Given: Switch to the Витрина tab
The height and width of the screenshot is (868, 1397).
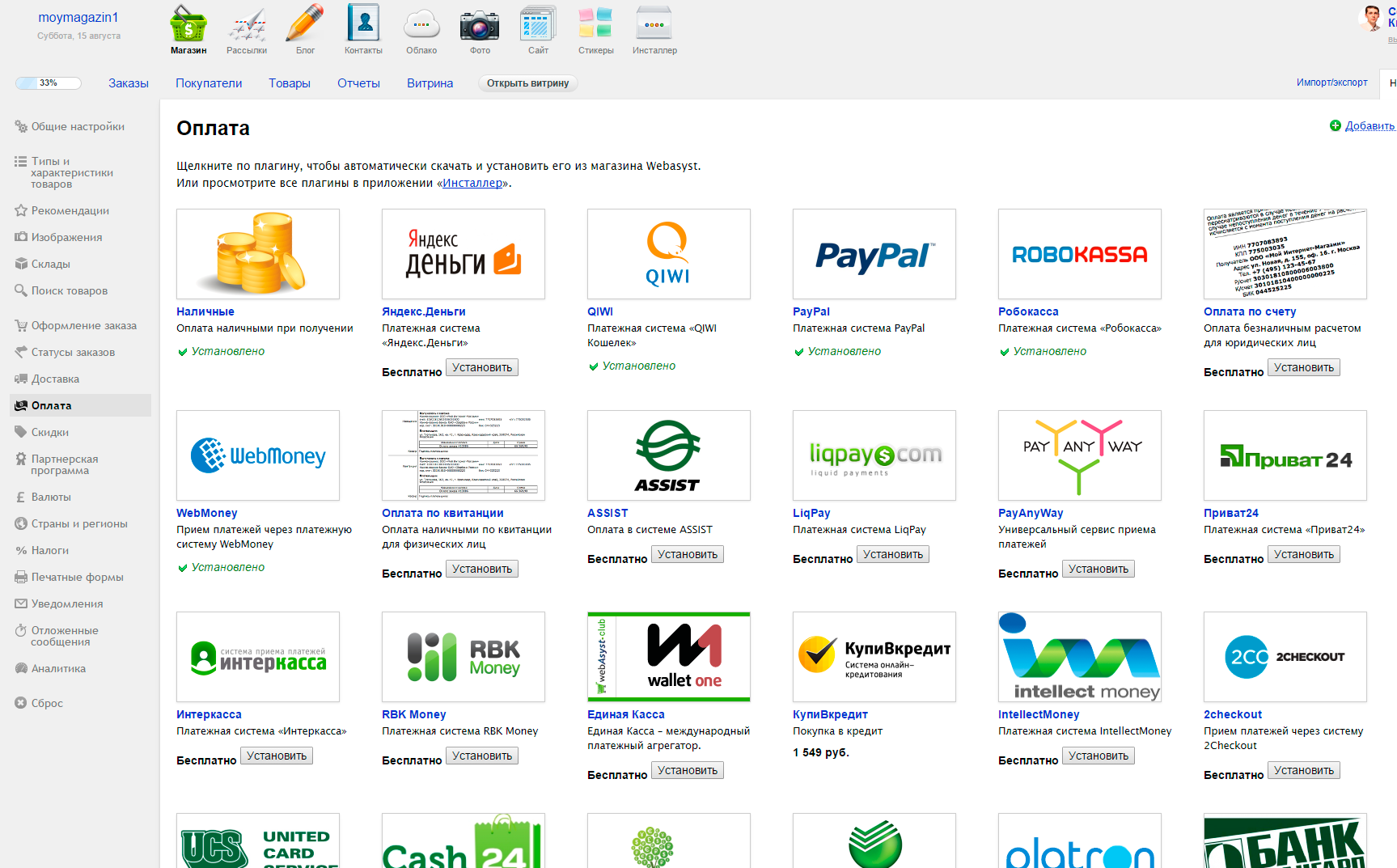Looking at the screenshot, I should point(430,83).
